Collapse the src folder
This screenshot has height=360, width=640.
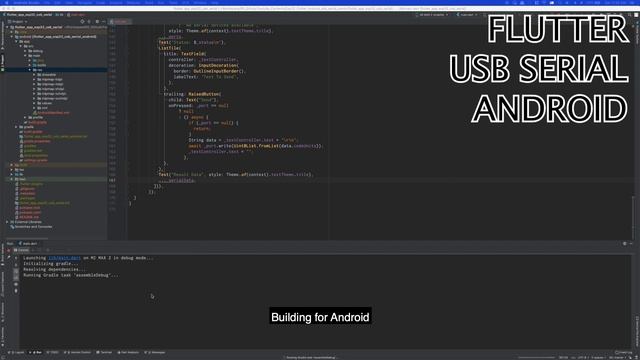pos(21,46)
